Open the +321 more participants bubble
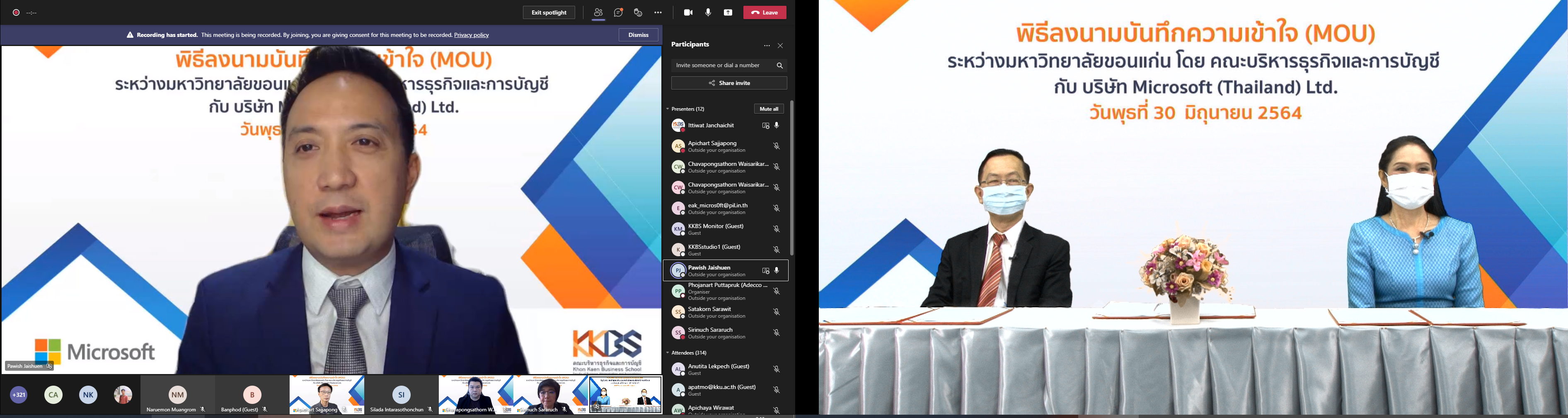1568x418 pixels. point(19,395)
